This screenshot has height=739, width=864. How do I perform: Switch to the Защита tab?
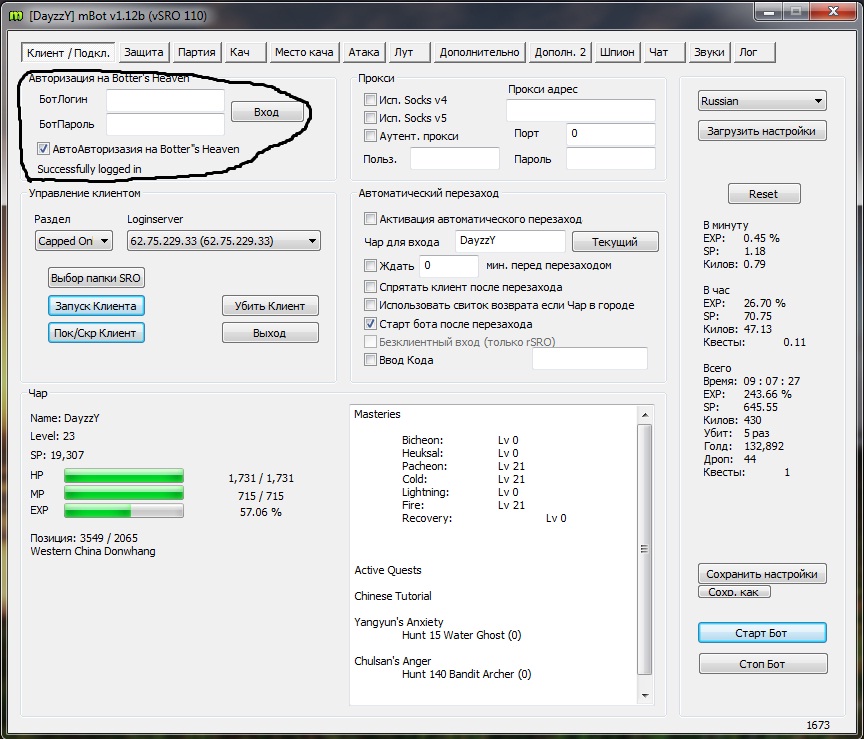(x=144, y=52)
